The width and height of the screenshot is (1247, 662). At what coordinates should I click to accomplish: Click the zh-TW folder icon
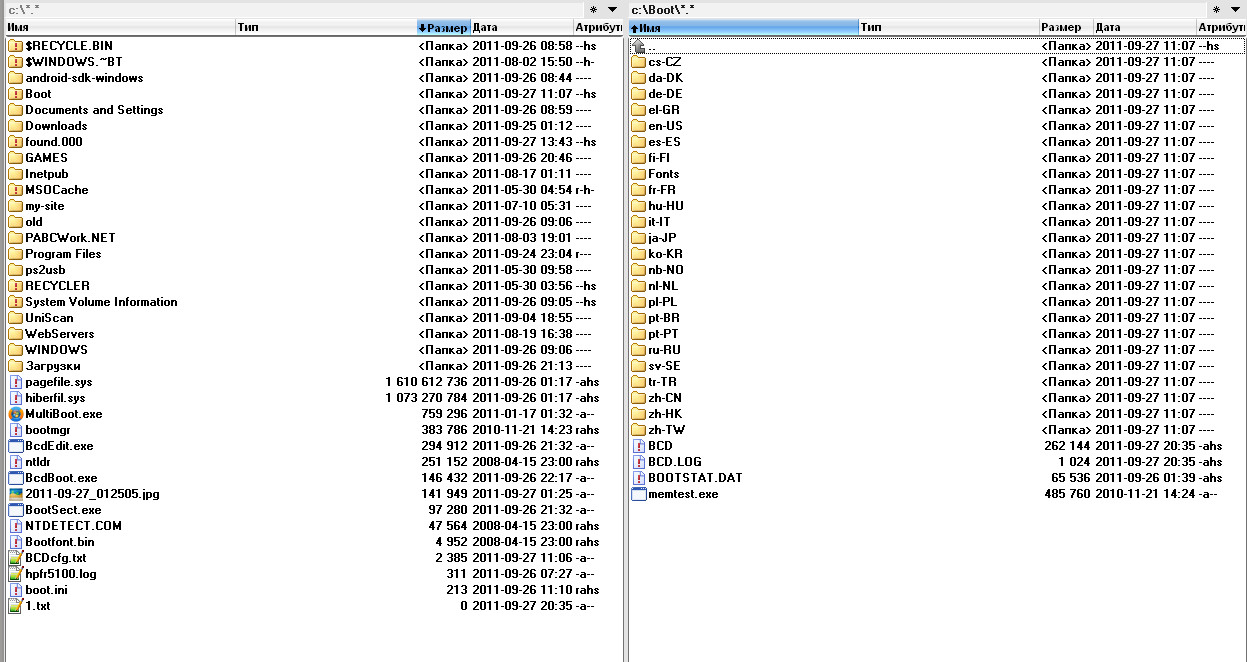(640, 430)
